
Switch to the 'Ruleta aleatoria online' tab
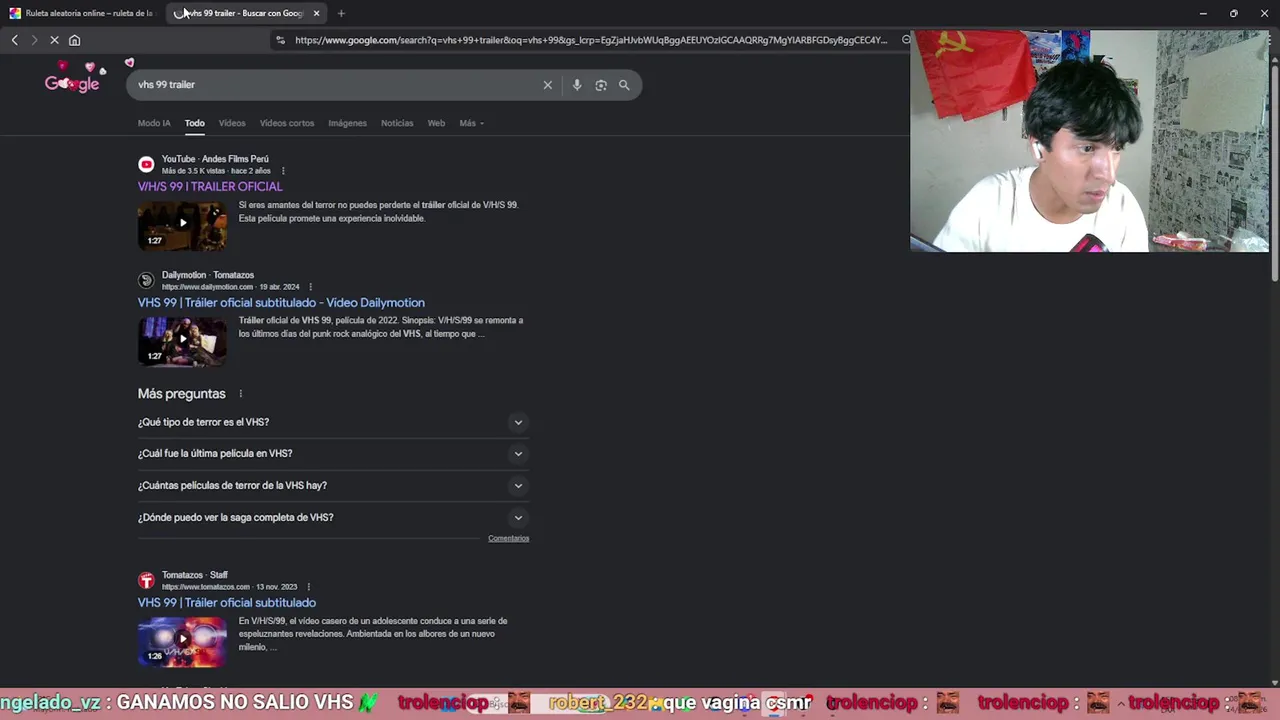(82, 13)
